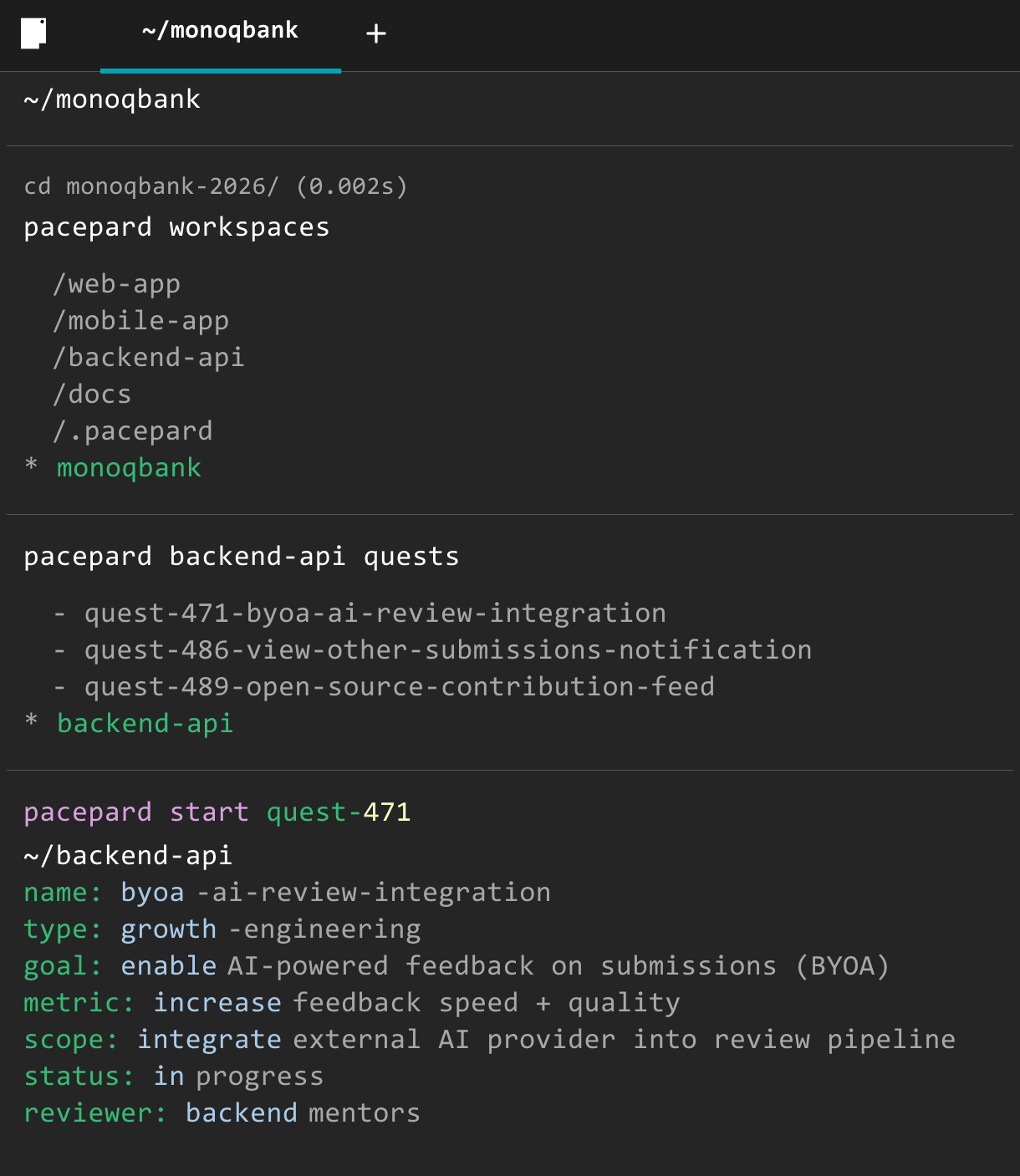Select the /mobile-app workspace entry
This screenshot has height=1176, width=1020.
[x=140, y=321]
